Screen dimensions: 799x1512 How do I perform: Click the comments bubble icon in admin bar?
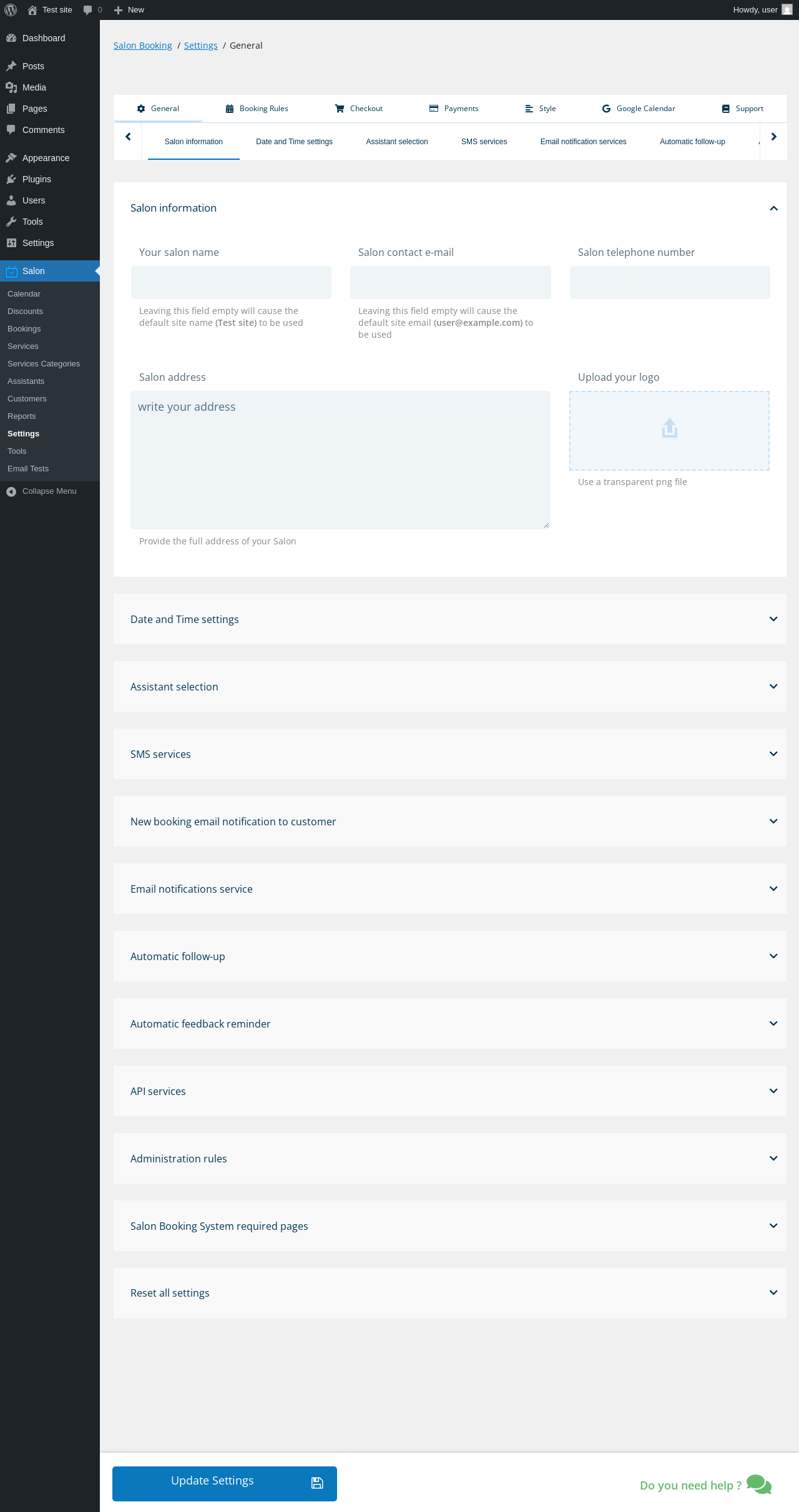coord(88,10)
